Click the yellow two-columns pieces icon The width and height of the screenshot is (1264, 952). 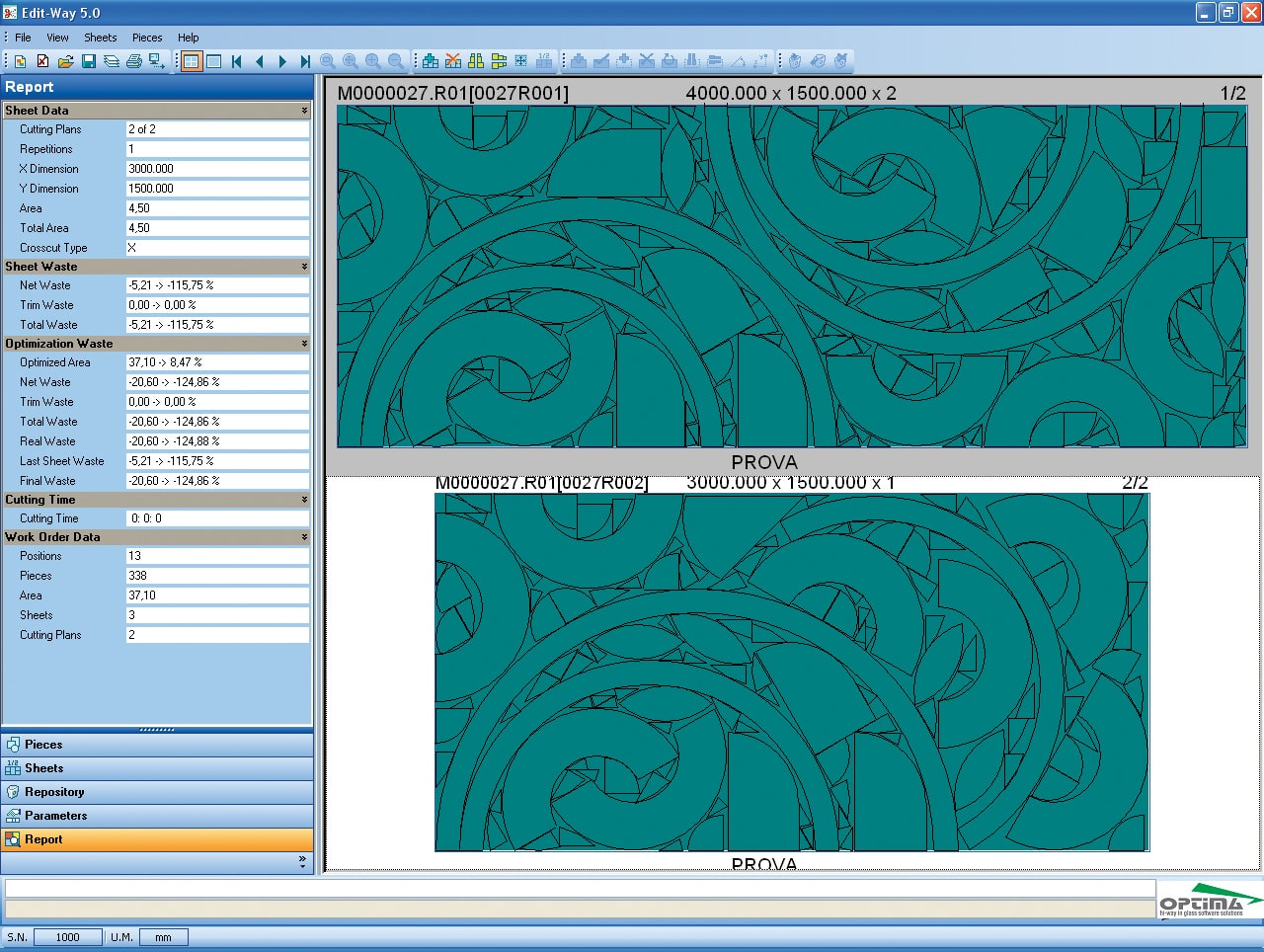(476, 61)
